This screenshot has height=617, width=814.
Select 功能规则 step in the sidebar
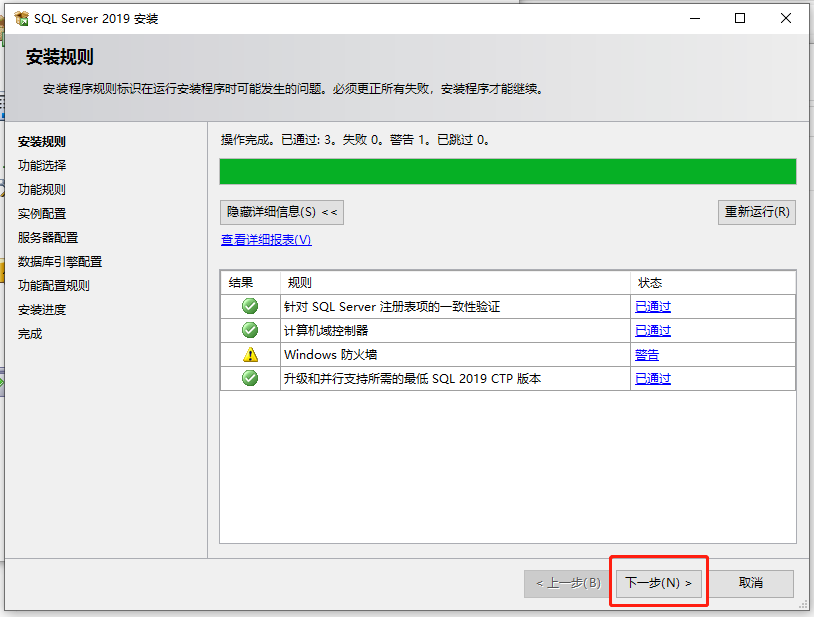(x=42, y=189)
